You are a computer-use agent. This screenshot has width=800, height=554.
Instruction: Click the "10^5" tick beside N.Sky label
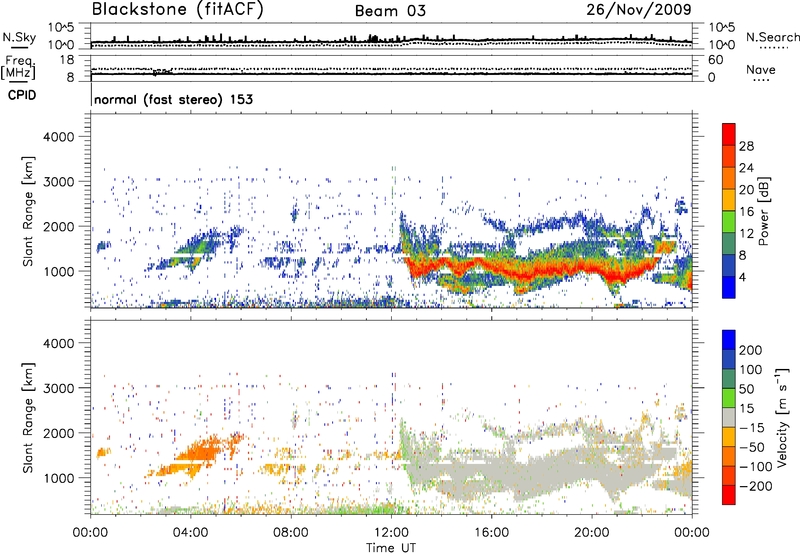(62, 27)
